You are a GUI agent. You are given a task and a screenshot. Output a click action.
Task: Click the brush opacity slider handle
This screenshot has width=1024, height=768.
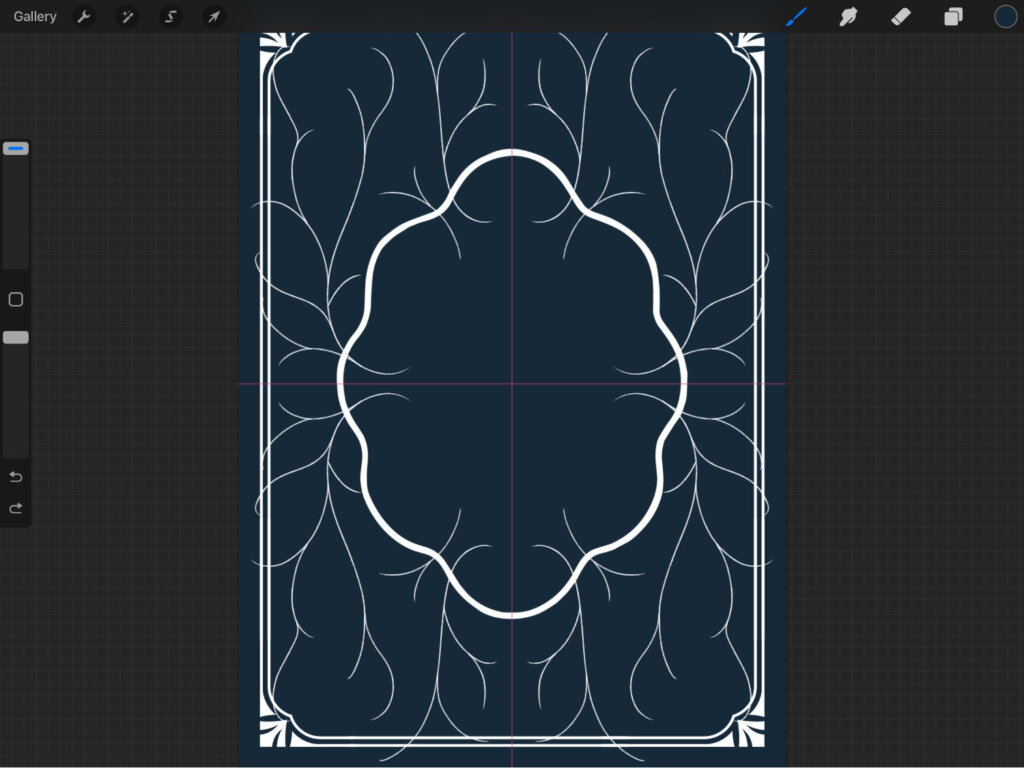[16, 338]
